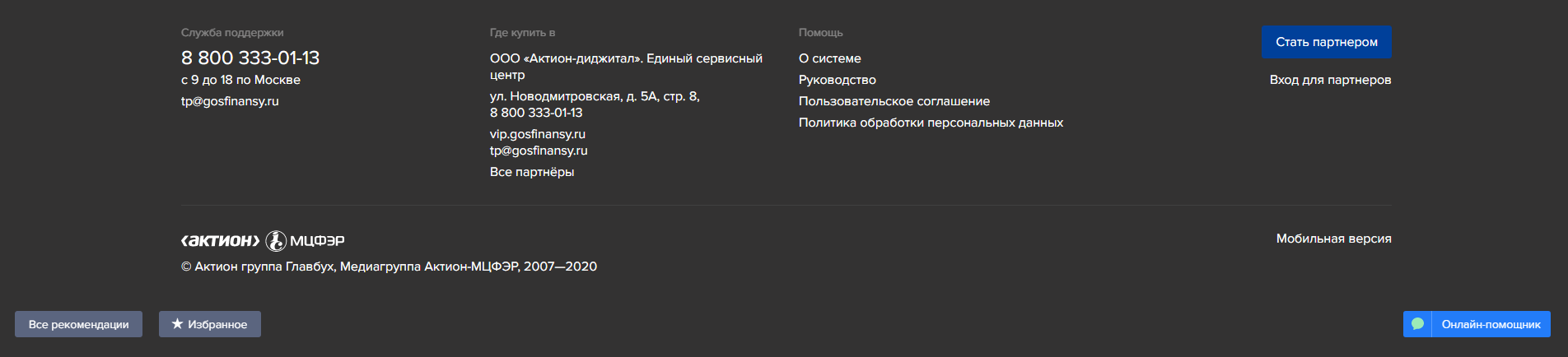
Task: Click the Онлайн-помощник chat bubble icon
Action: [1417, 324]
